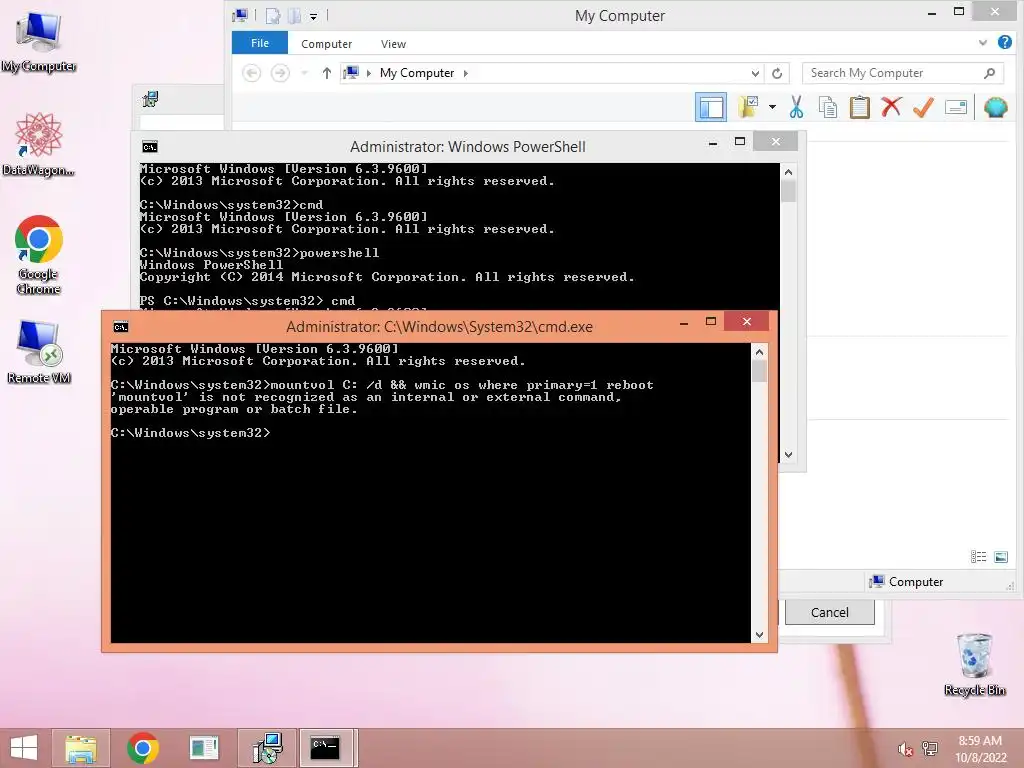Screen dimensions: 1024x768
Task: Click the search magnifier icon
Action: point(989,73)
